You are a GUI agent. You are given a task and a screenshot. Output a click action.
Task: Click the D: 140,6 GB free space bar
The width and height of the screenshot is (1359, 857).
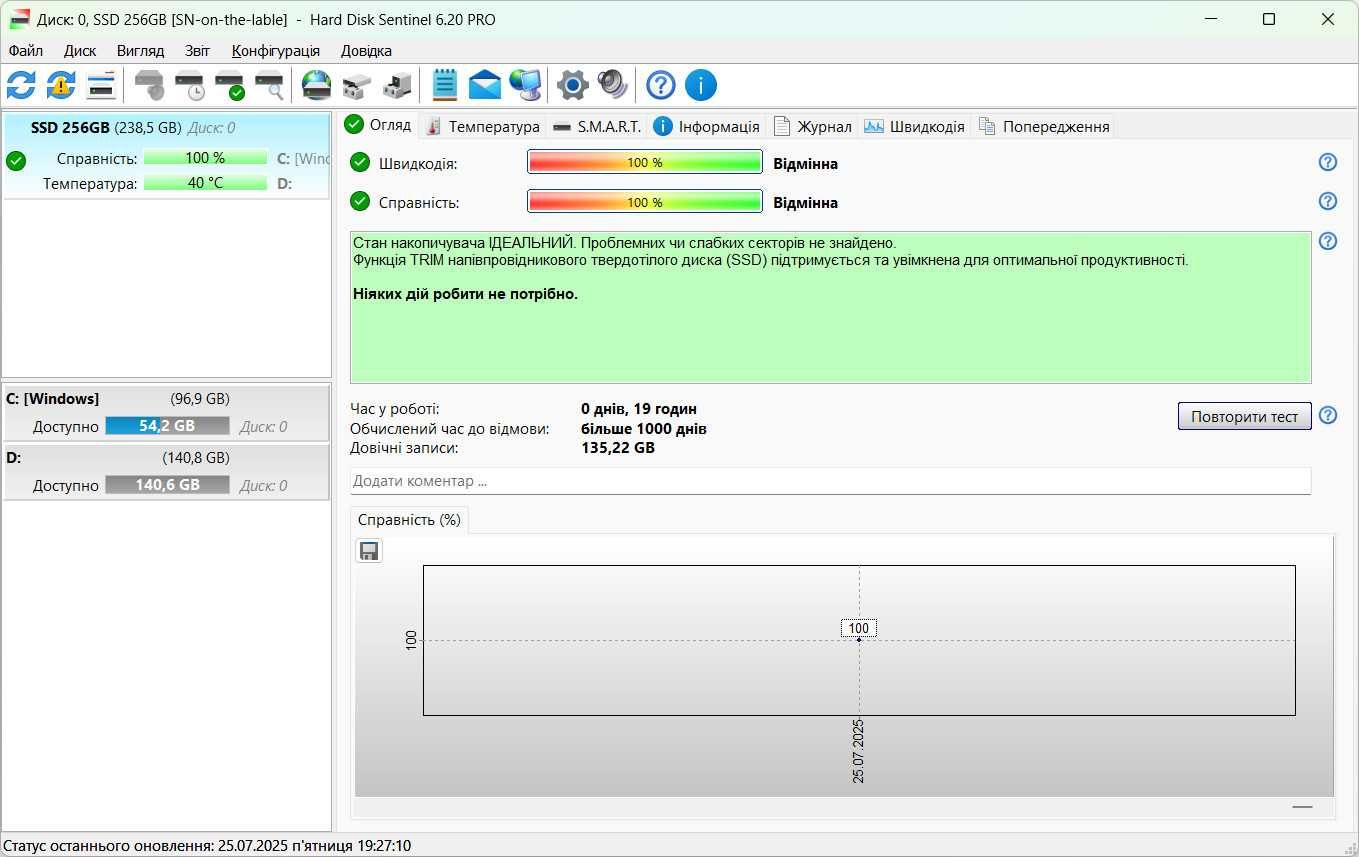click(167, 485)
